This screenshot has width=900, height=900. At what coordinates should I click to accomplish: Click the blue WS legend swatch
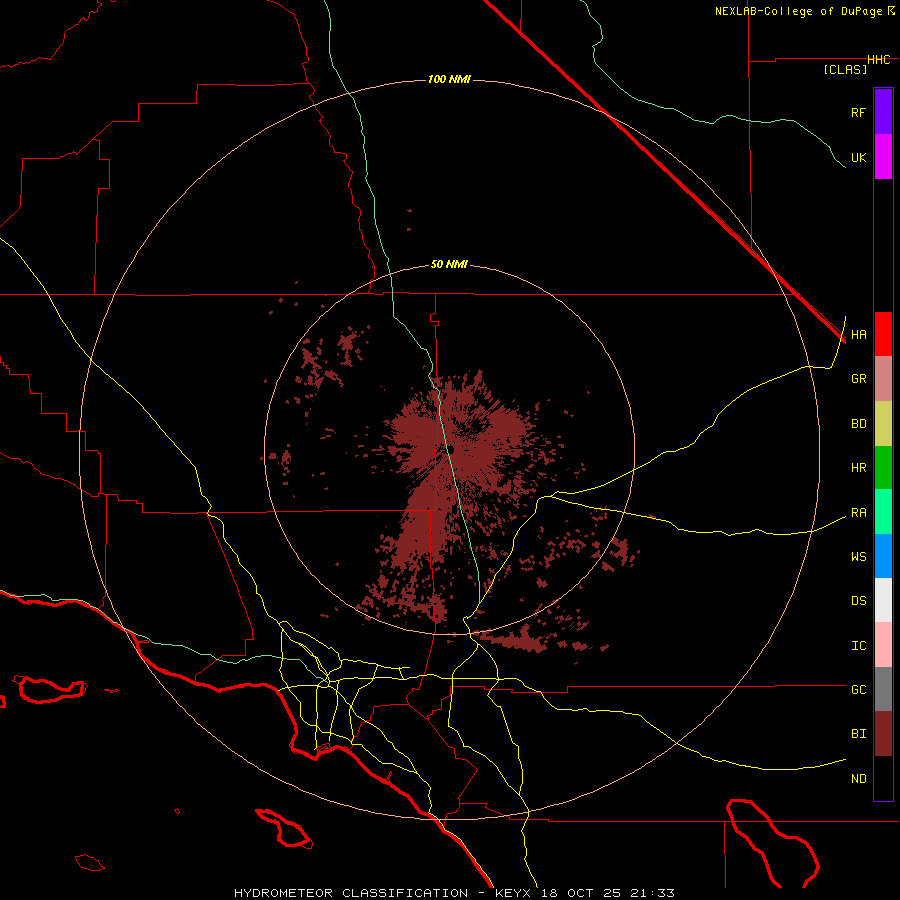click(x=883, y=556)
